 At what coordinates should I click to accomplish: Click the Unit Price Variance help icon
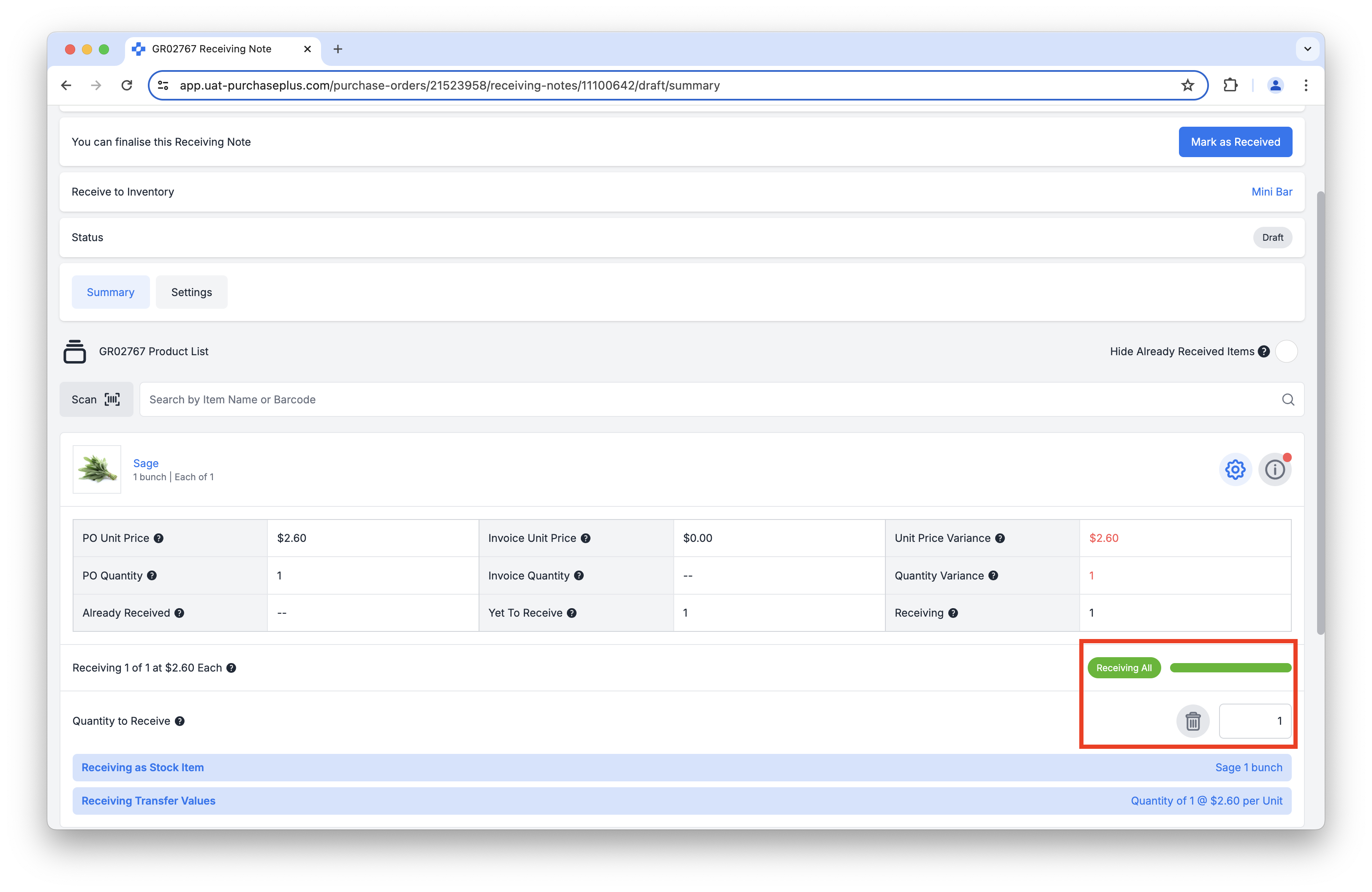click(x=1000, y=538)
